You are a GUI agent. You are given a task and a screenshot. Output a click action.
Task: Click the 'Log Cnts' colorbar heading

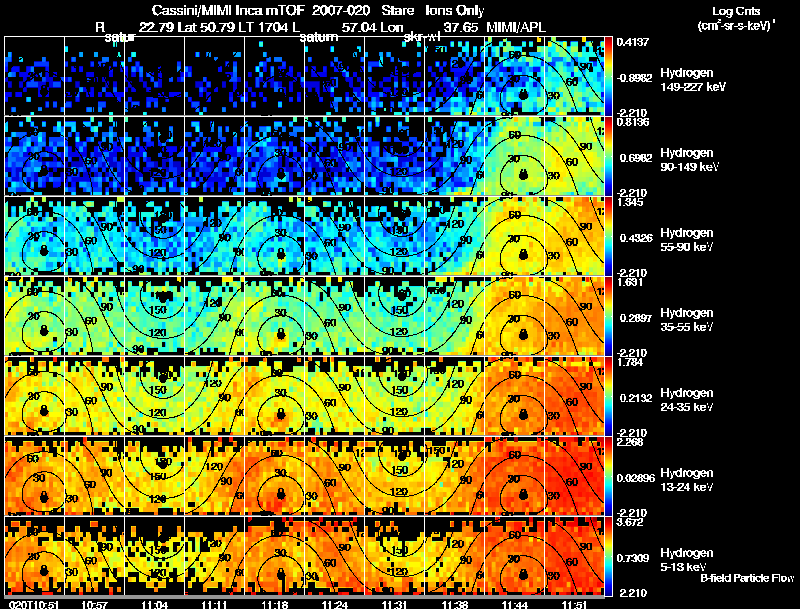(x=736, y=11)
